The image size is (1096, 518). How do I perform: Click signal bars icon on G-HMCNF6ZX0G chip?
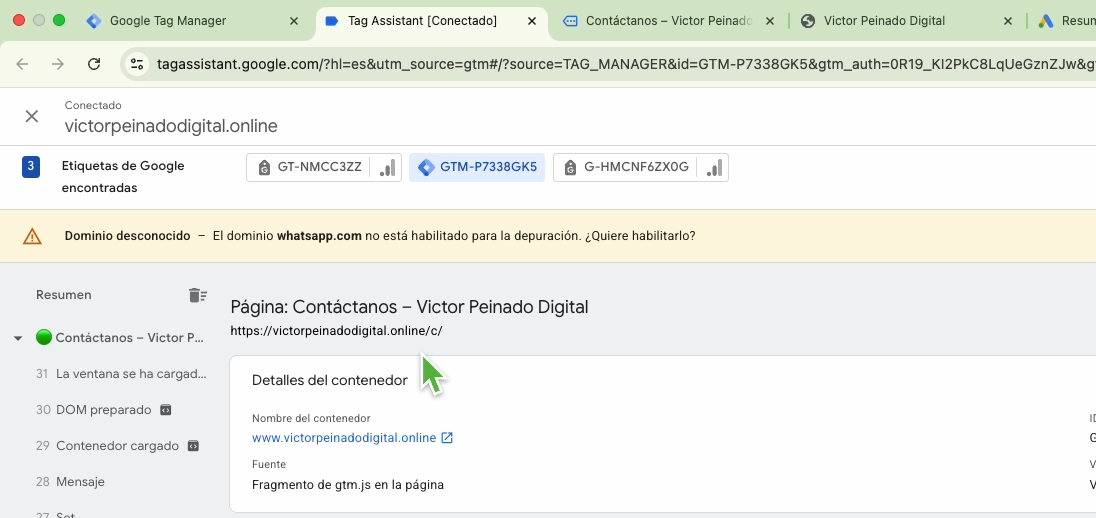714,168
